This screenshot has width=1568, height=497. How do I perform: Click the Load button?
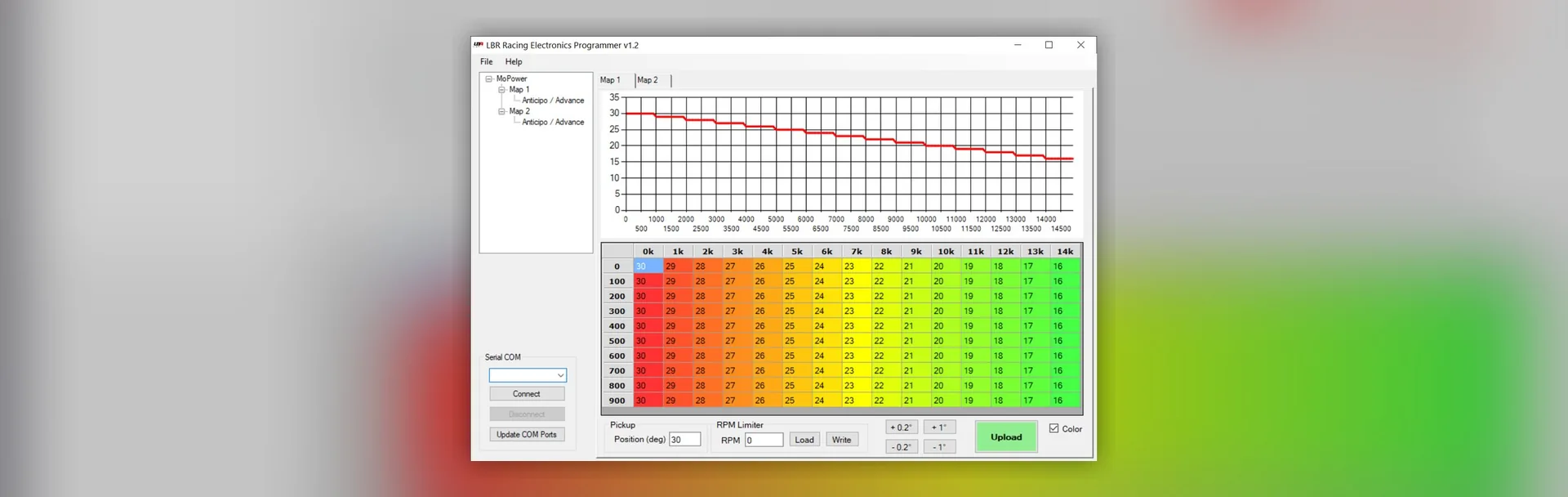[x=804, y=440]
